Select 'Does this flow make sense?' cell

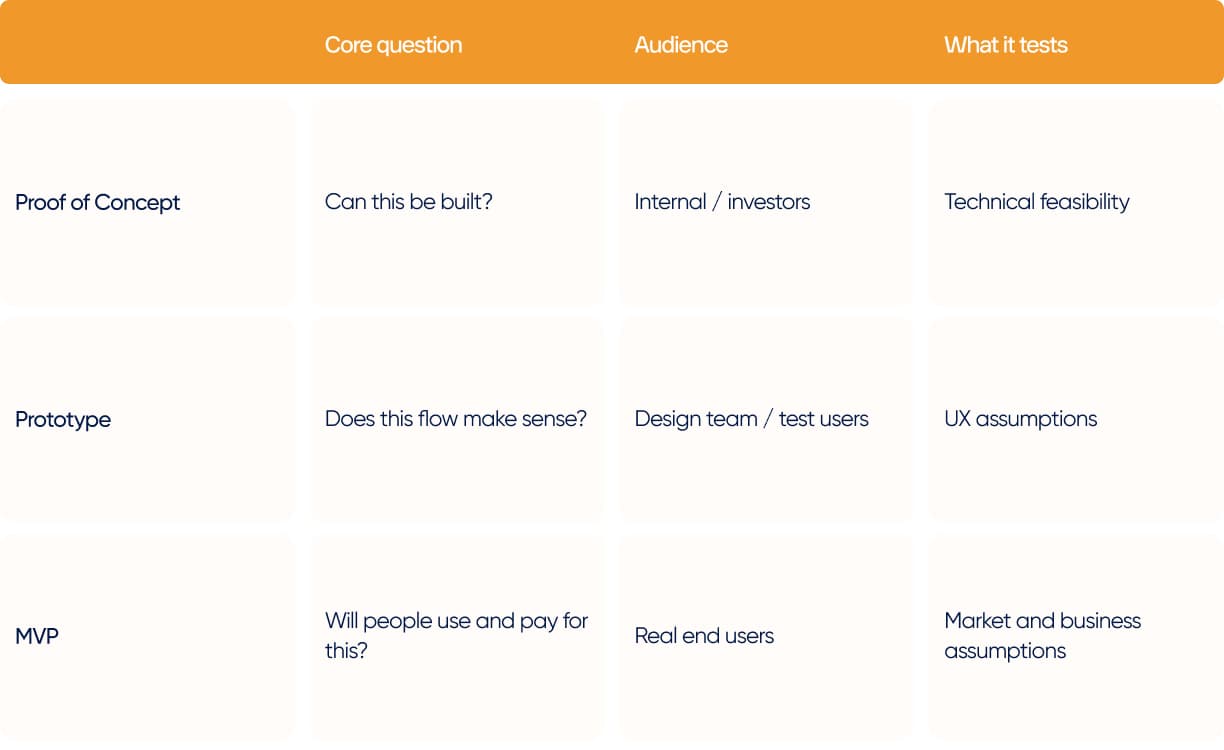pos(456,419)
